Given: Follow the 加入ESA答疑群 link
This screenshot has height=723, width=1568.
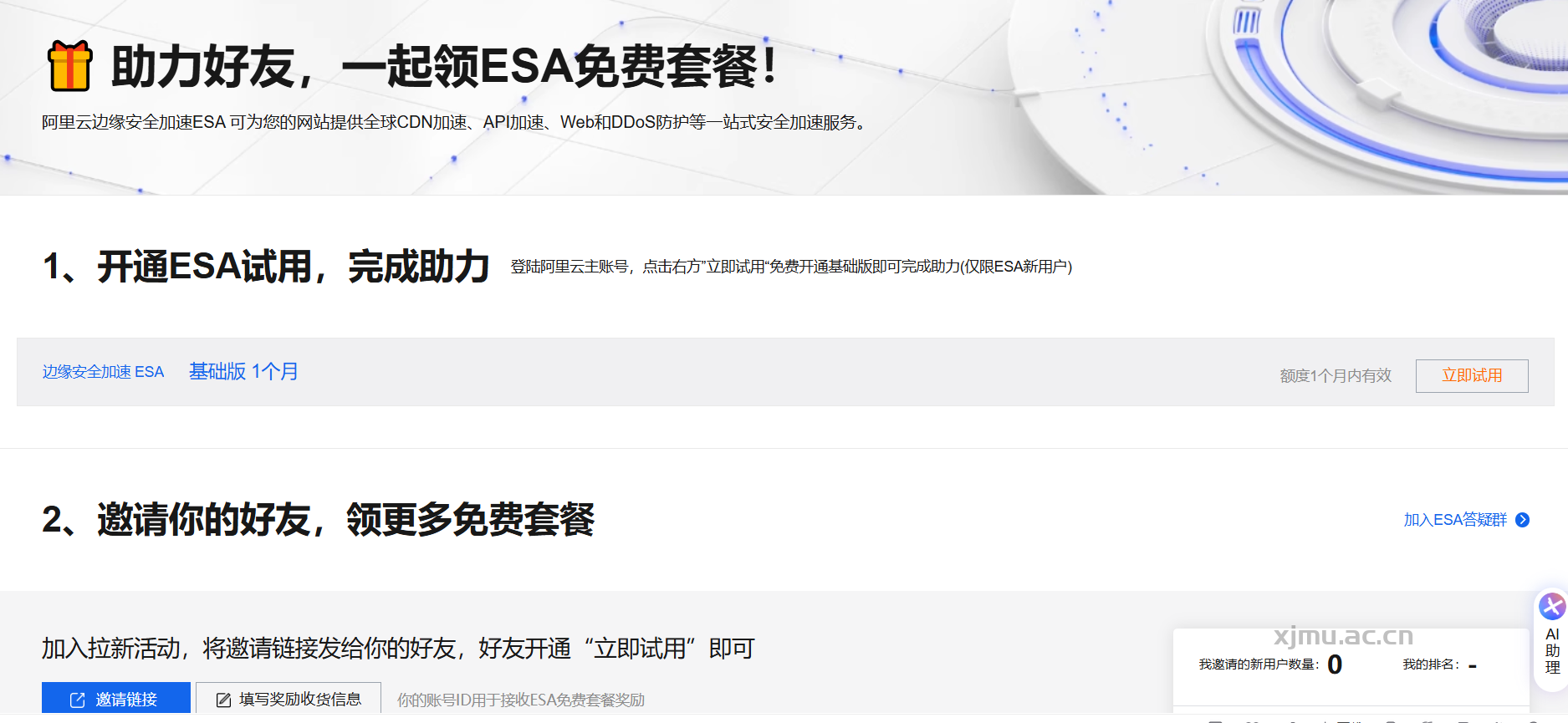Looking at the screenshot, I should point(1454,520).
